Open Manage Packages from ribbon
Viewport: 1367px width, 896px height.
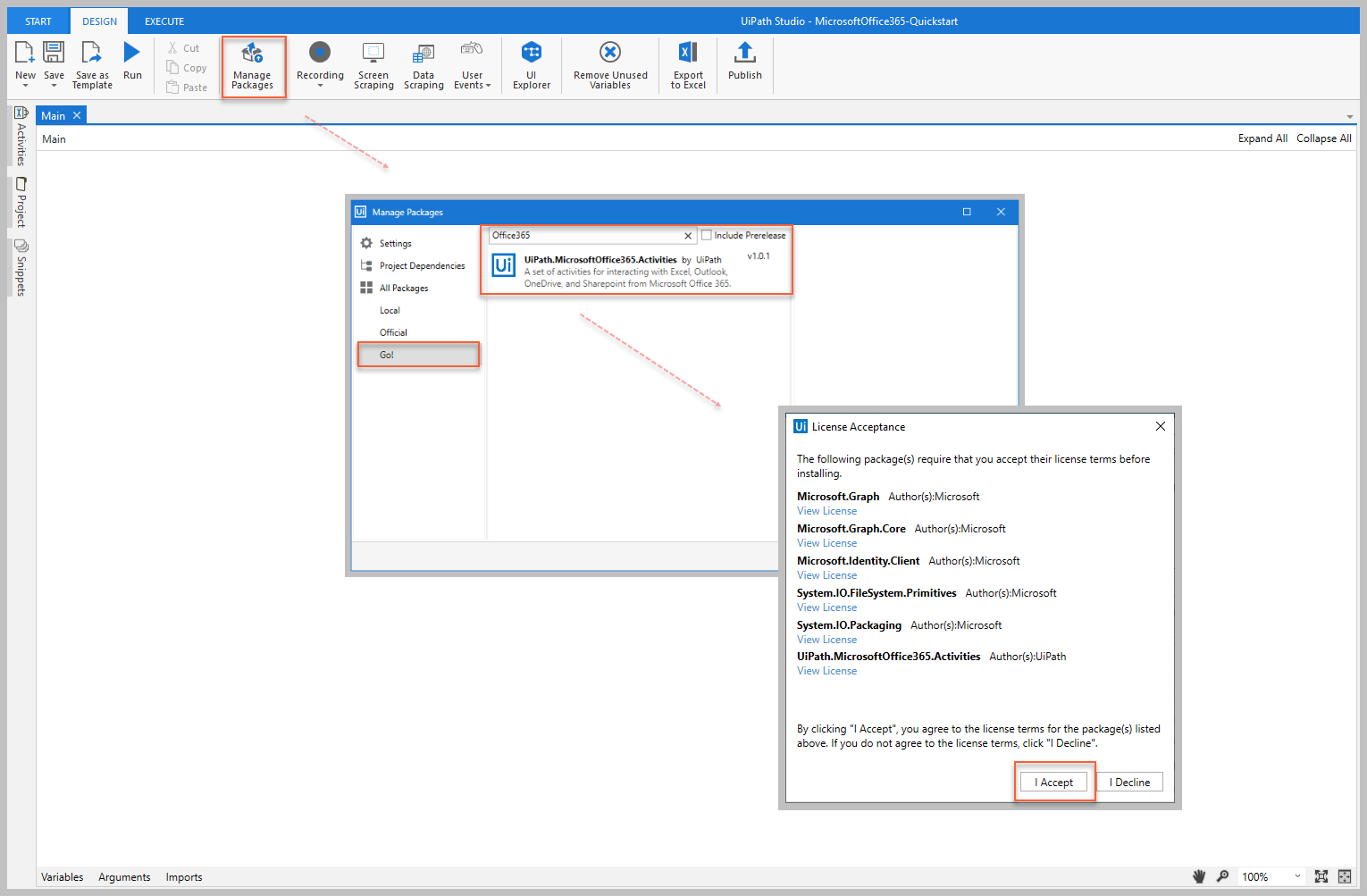click(253, 66)
